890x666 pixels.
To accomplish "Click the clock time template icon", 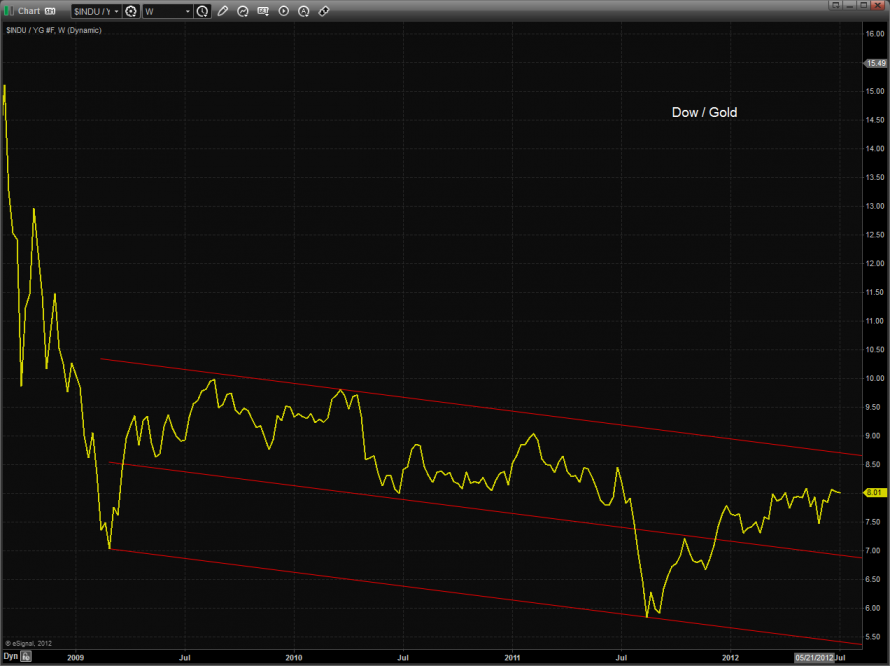I will 203,11.
